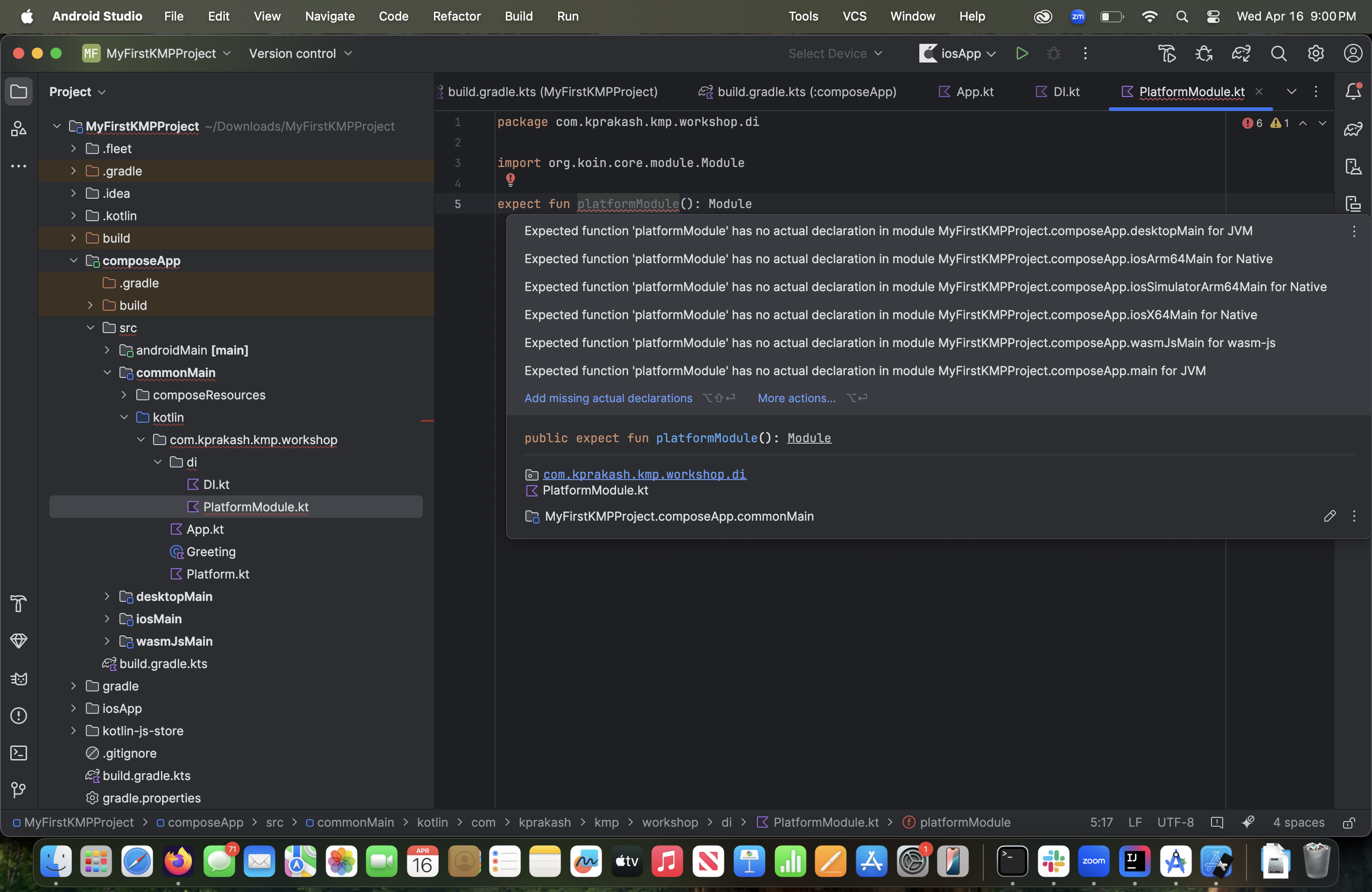Select Greeting file in project tree

click(210, 551)
